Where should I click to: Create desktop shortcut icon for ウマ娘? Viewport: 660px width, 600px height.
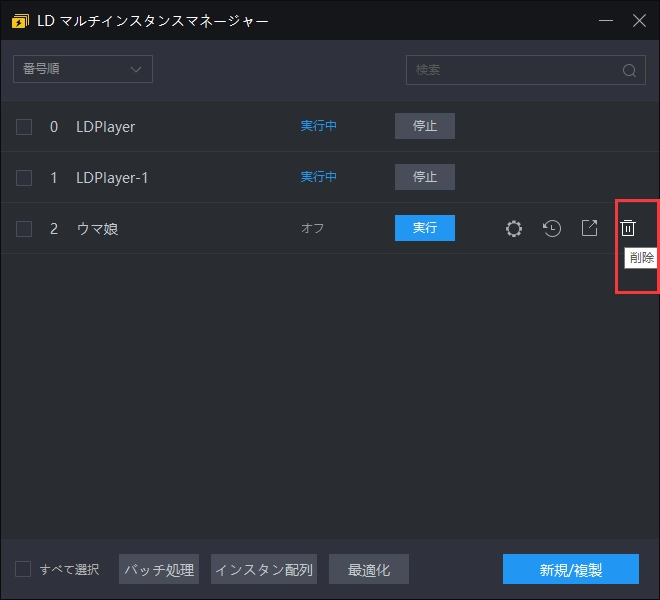click(589, 228)
